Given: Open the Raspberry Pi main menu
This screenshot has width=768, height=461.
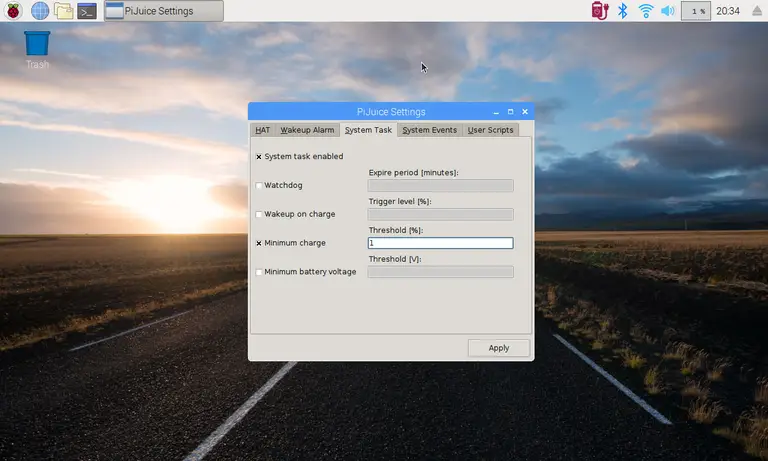Looking at the screenshot, I should pos(14,11).
